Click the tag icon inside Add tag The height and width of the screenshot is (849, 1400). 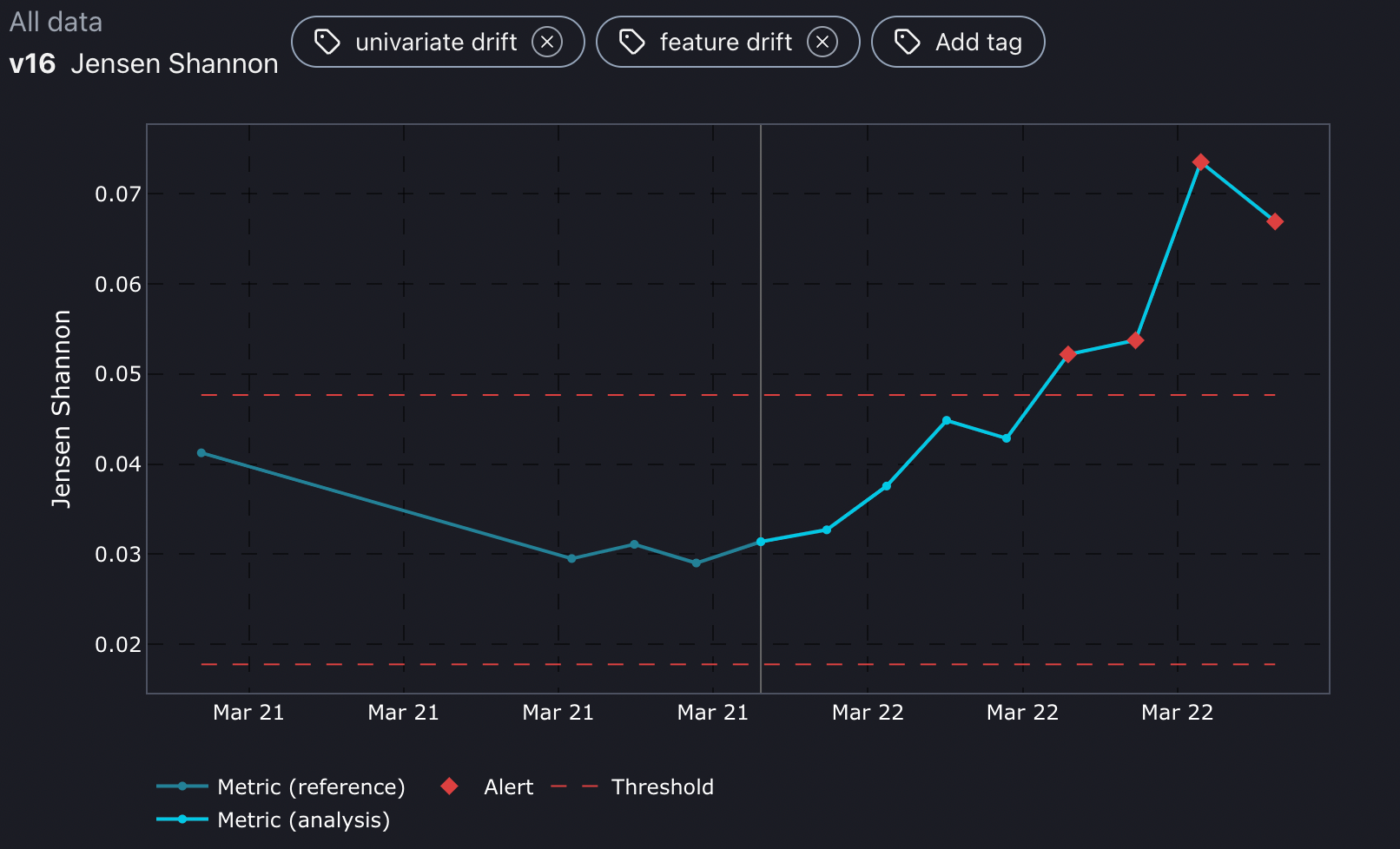(907, 41)
